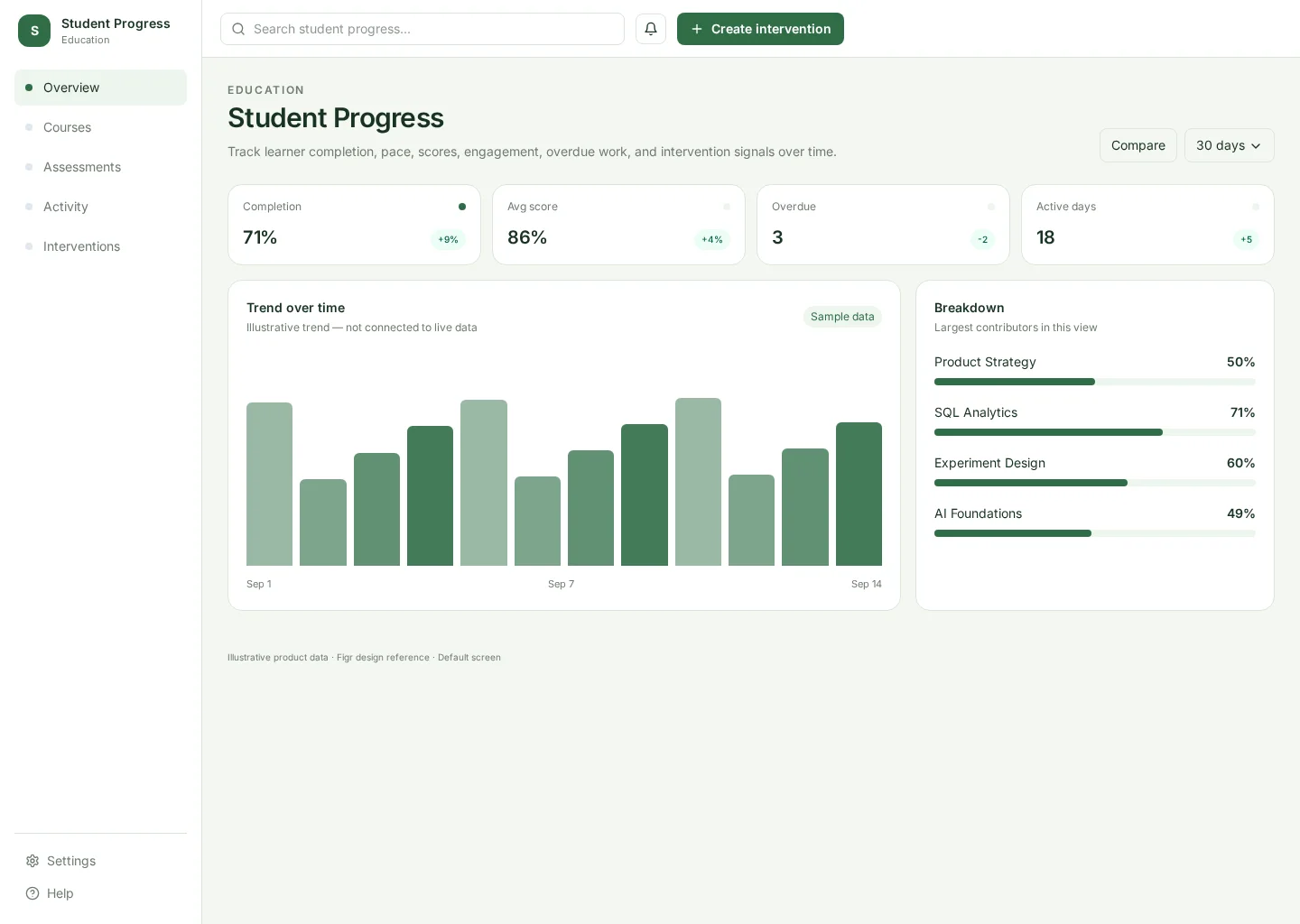Click the +5 change badge
Screen dimensions: 1300x924
tap(1246, 239)
